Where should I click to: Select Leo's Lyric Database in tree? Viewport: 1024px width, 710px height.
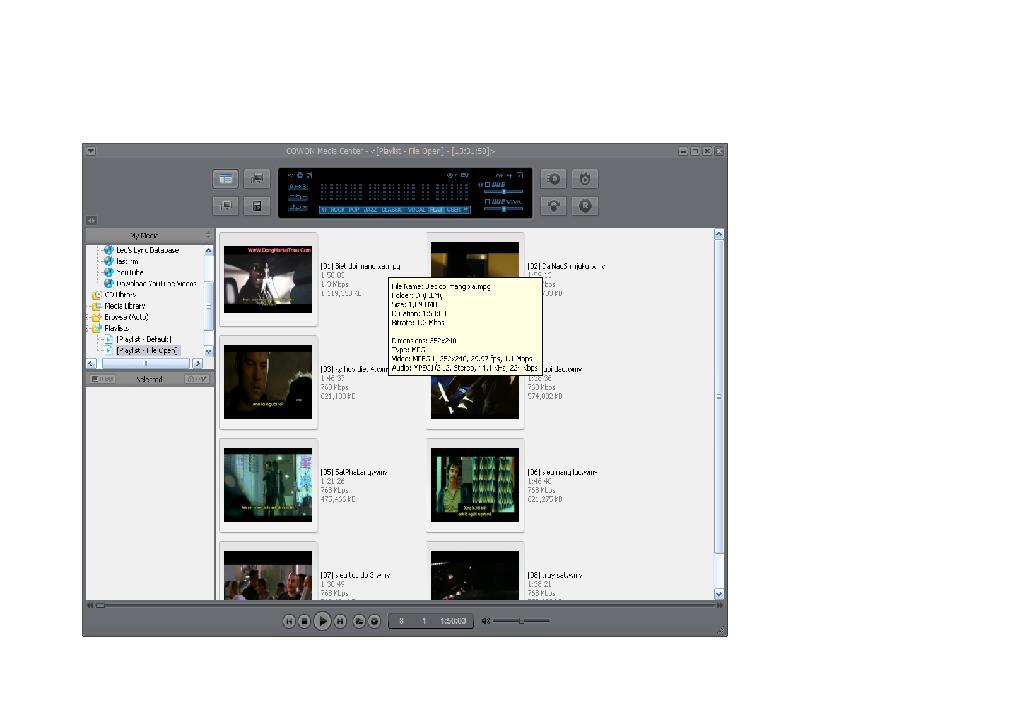tap(148, 250)
